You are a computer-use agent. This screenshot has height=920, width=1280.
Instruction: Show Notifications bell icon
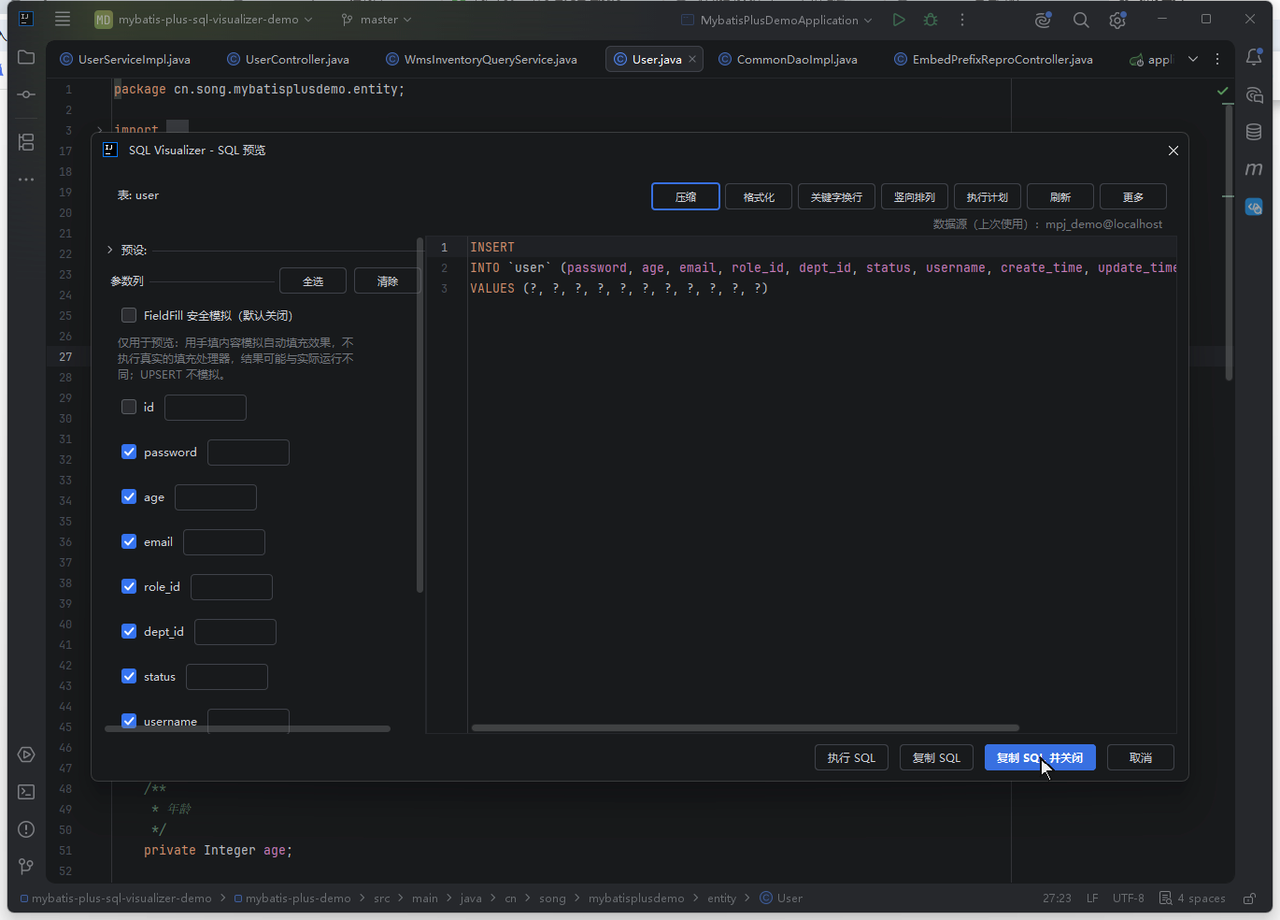click(1254, 57)
